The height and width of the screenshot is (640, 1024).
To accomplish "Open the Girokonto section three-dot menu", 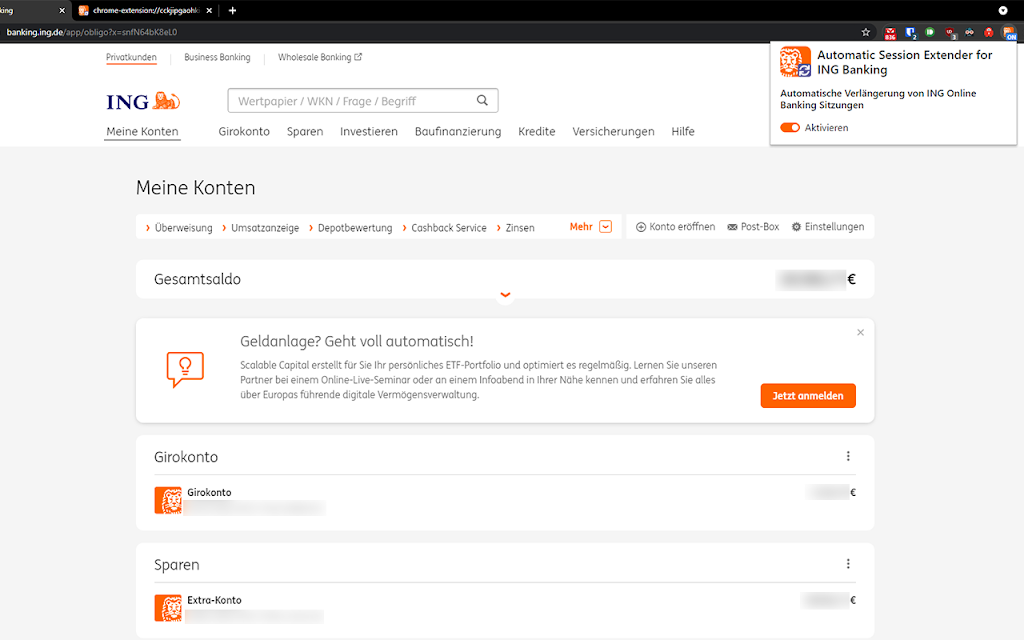I will (848, 456).
